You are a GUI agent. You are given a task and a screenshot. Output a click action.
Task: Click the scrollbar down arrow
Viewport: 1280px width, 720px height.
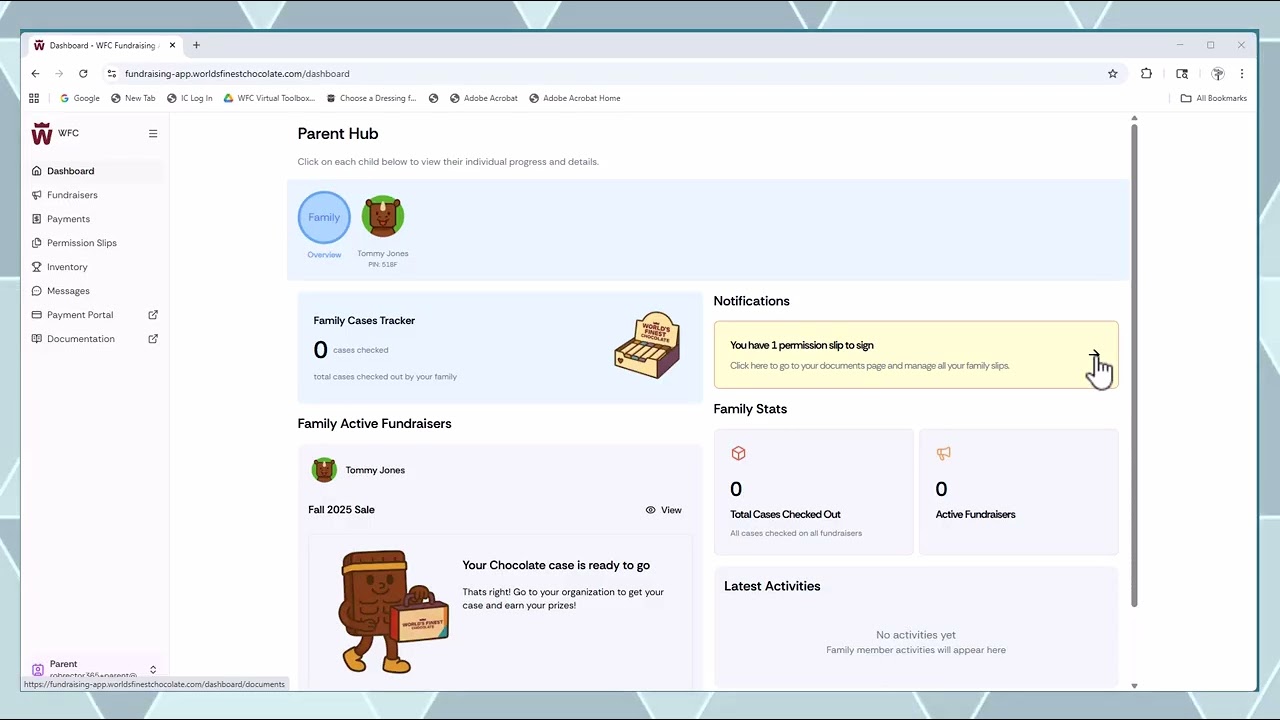coord(1134,686)
